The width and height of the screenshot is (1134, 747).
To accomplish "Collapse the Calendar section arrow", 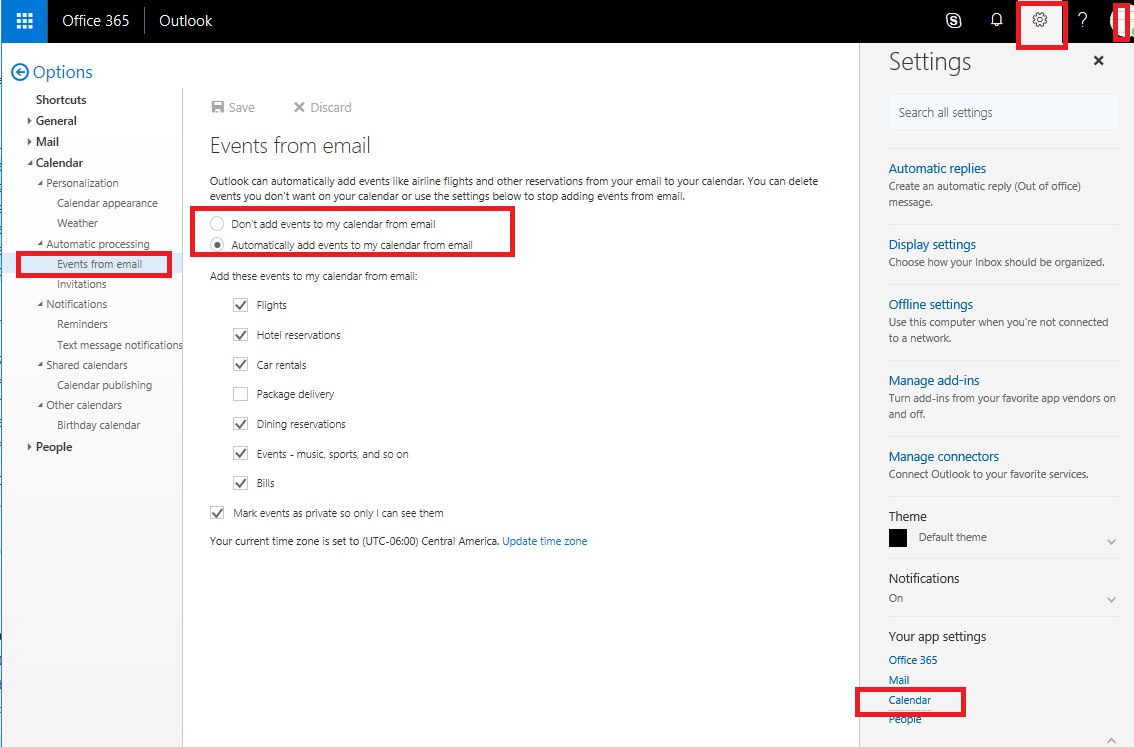I will click(x=30, y=163).
